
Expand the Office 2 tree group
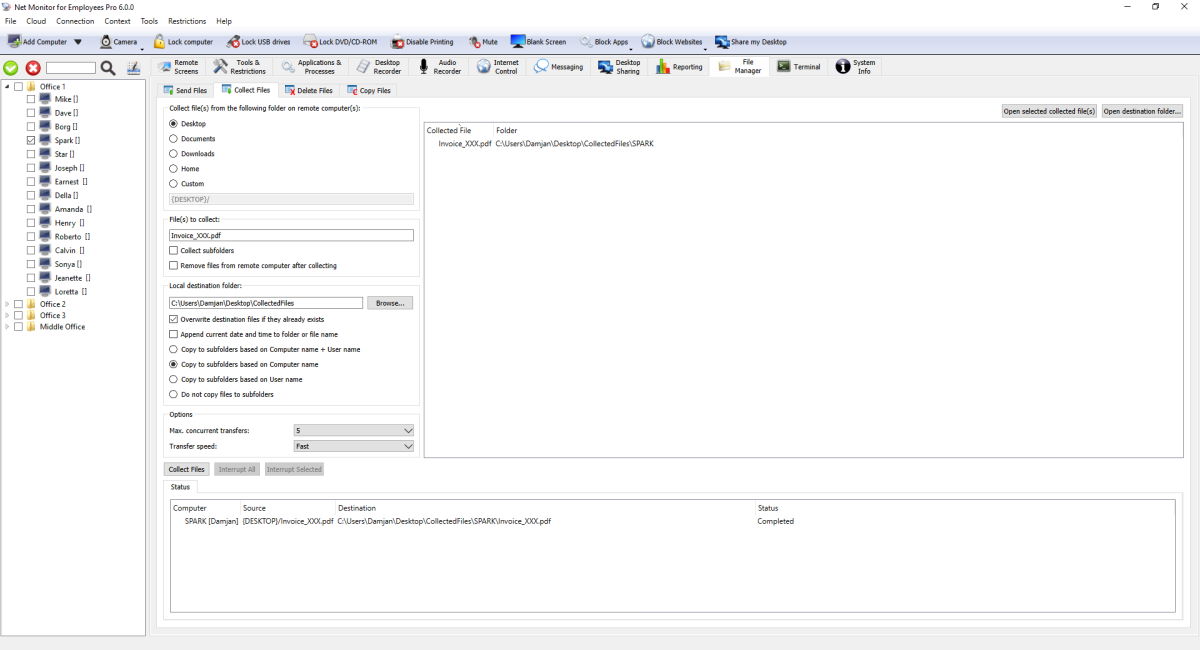click(8, 304)
